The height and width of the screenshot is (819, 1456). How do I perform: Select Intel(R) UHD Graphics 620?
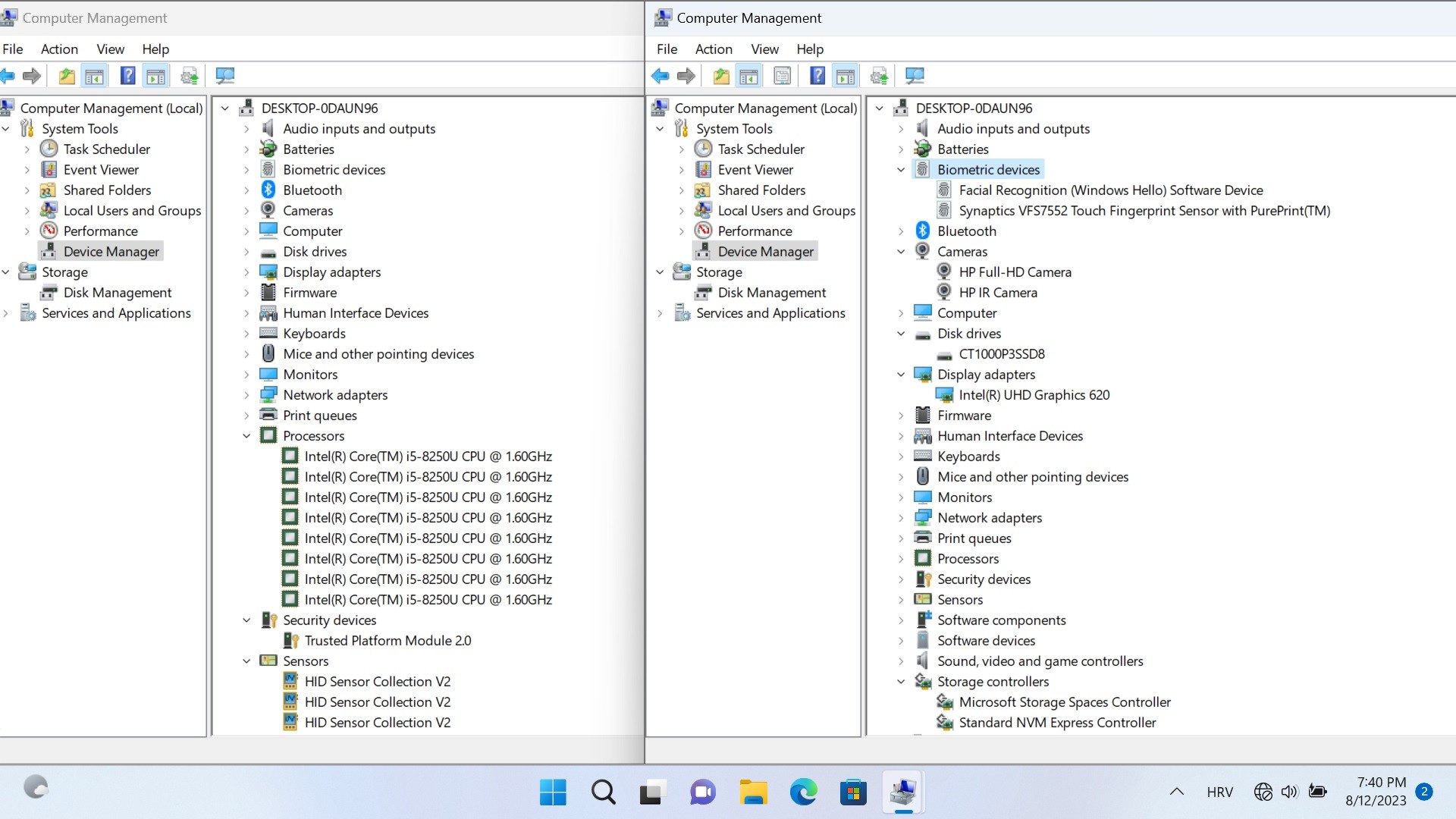click(1034, 395)
